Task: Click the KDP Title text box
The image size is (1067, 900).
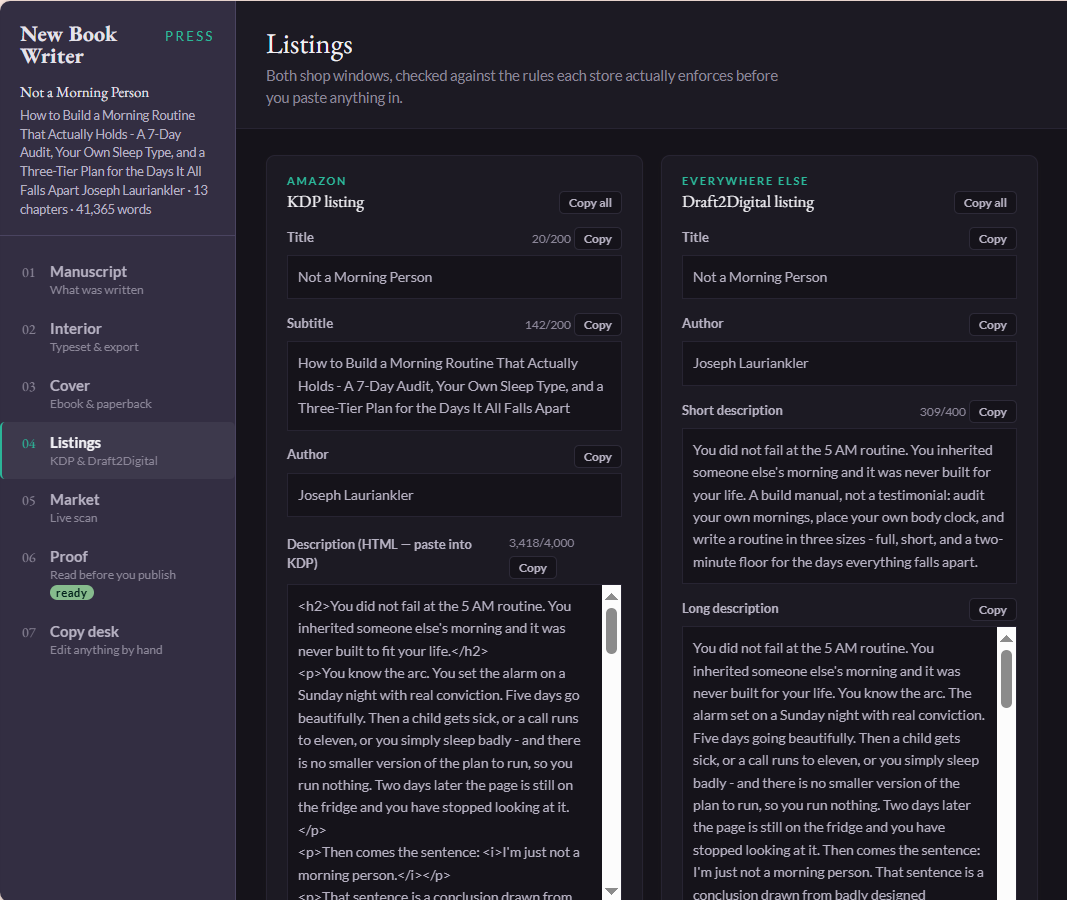Action: pos(454,277)
